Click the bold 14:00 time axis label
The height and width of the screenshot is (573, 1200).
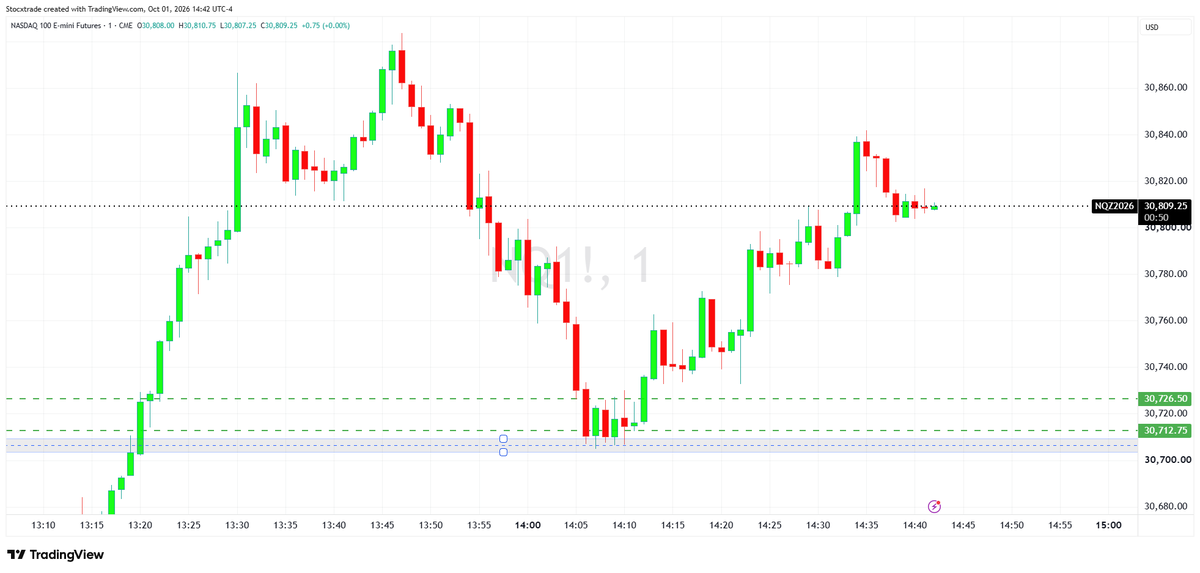(527, 525)
